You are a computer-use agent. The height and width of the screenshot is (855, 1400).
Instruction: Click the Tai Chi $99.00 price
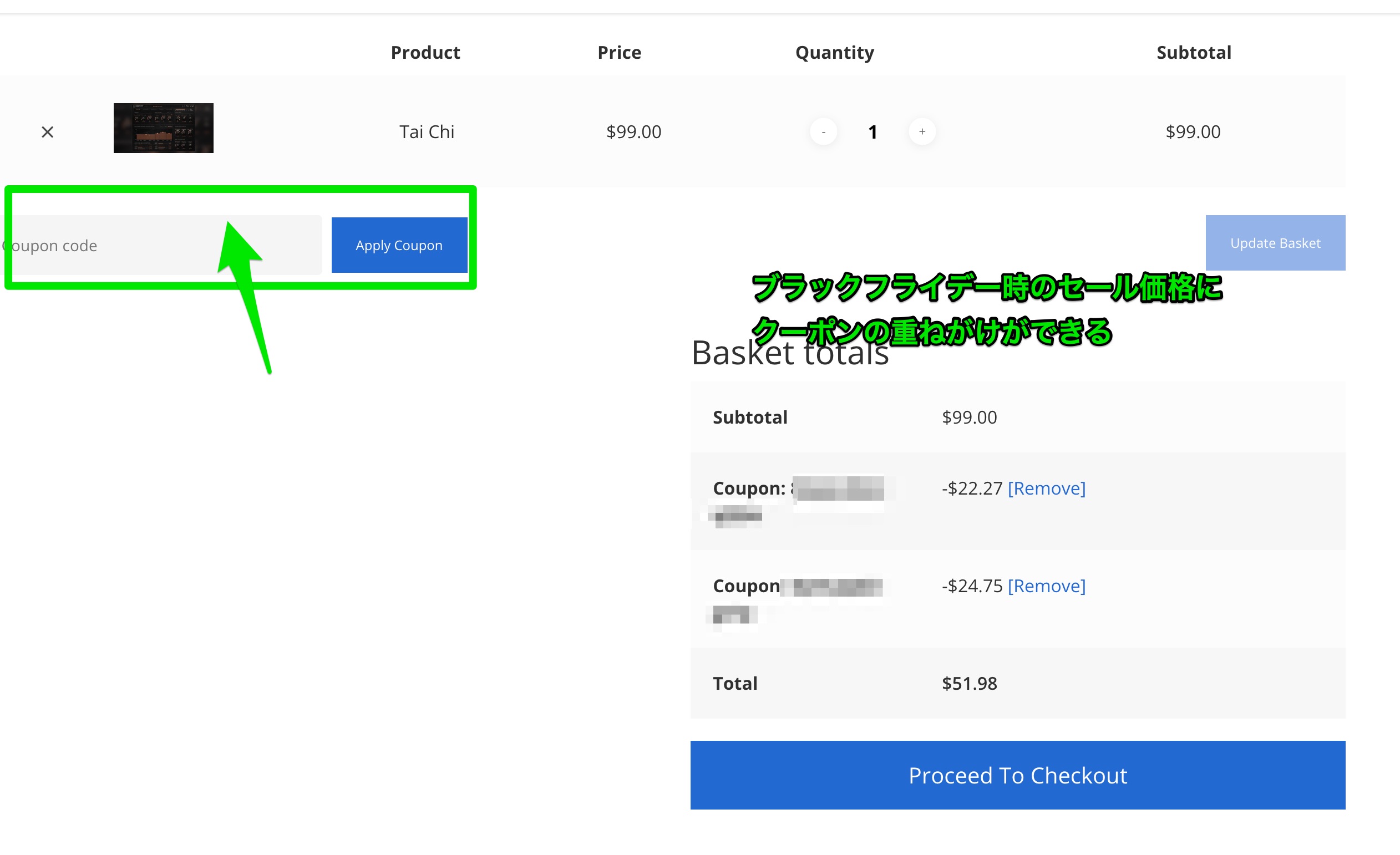(633, 132)
